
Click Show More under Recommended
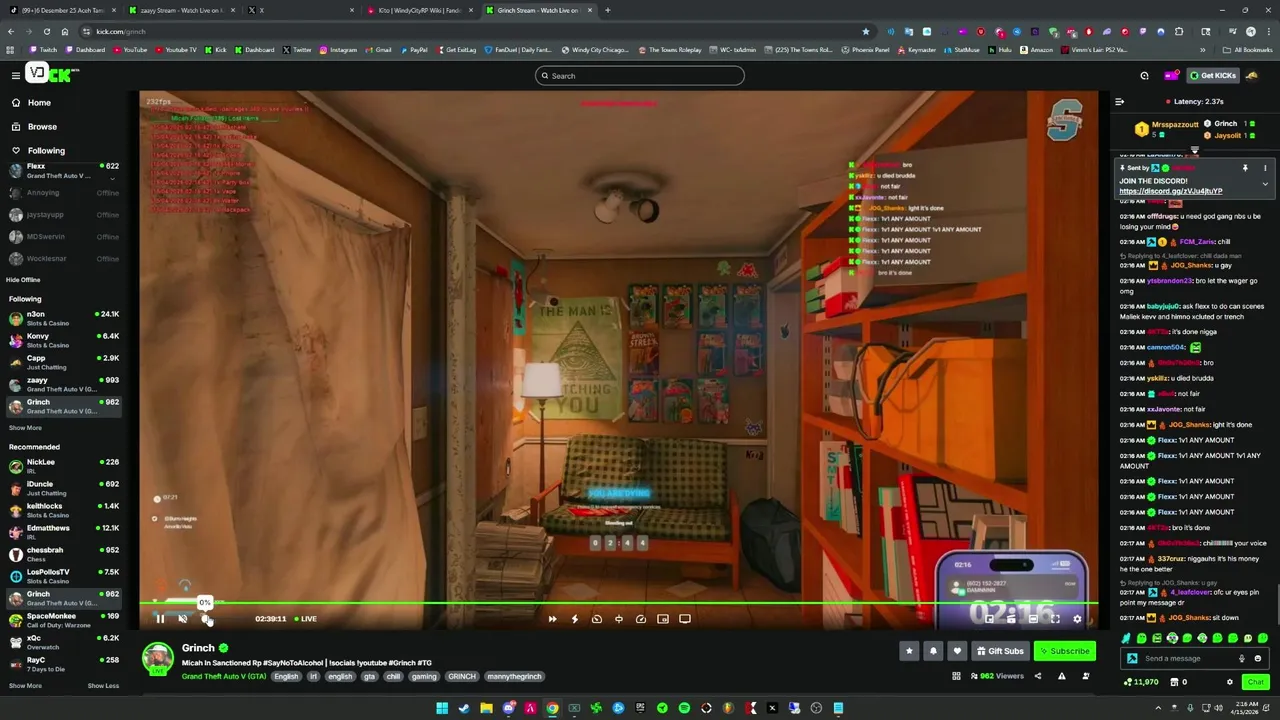click(x=25, y=686)
